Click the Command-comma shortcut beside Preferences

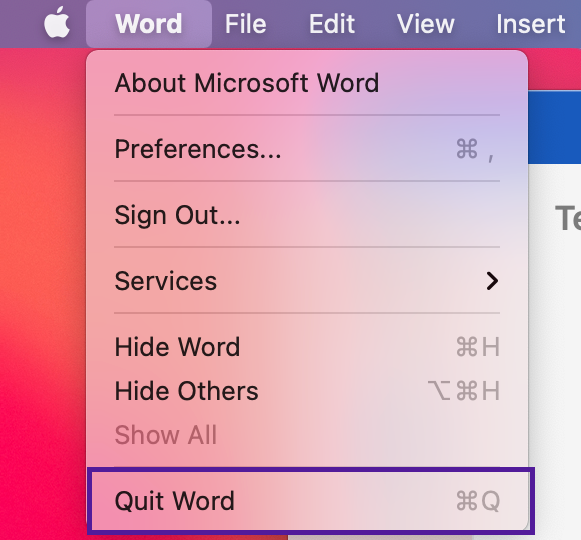475,150
